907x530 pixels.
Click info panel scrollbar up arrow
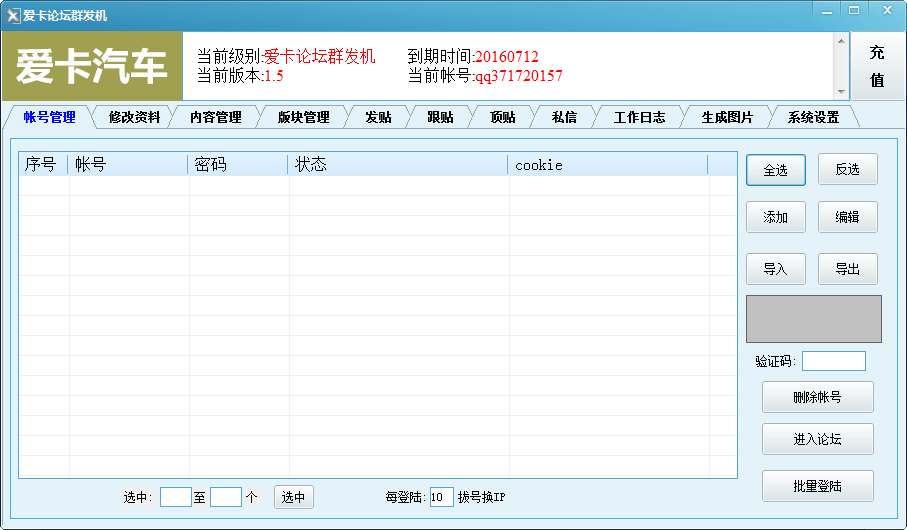pos(841,41)
